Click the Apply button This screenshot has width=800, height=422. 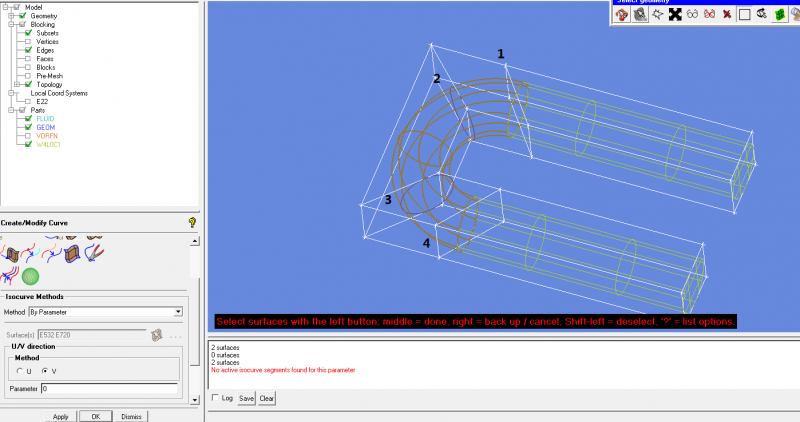click(x=61, y=416)
